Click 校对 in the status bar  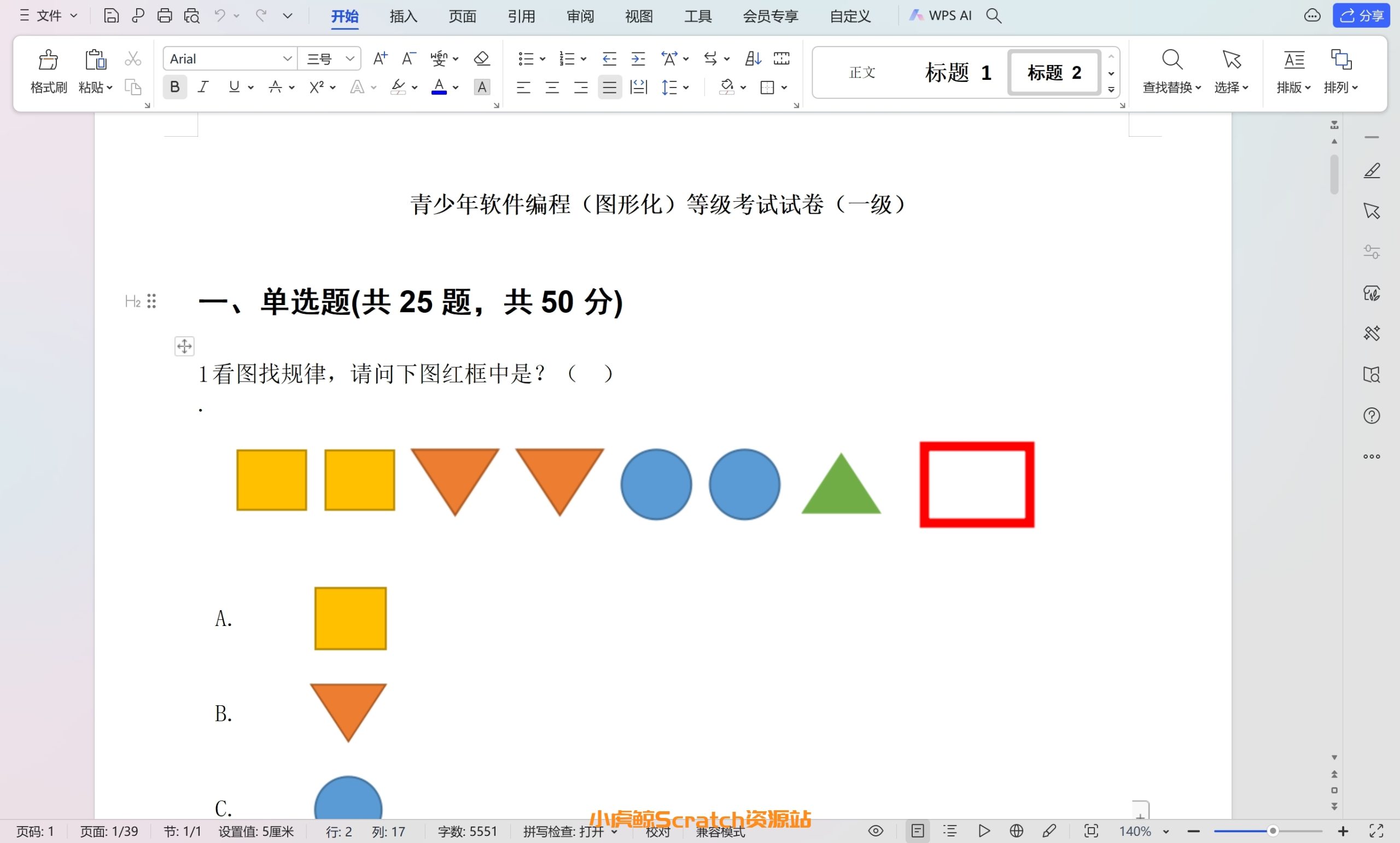point(658,832)
